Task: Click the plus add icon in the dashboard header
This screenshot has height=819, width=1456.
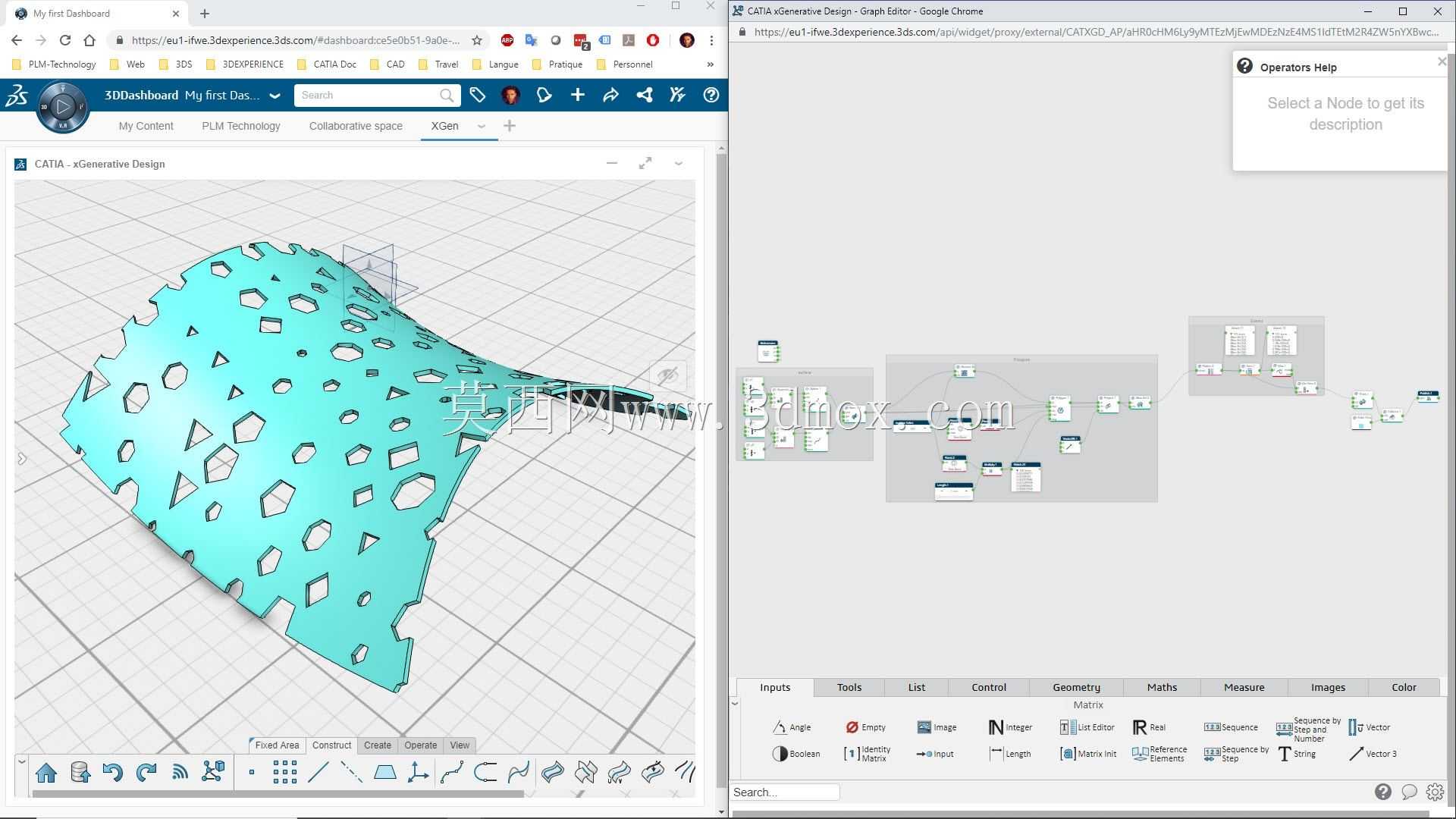Action: [578, 95]
